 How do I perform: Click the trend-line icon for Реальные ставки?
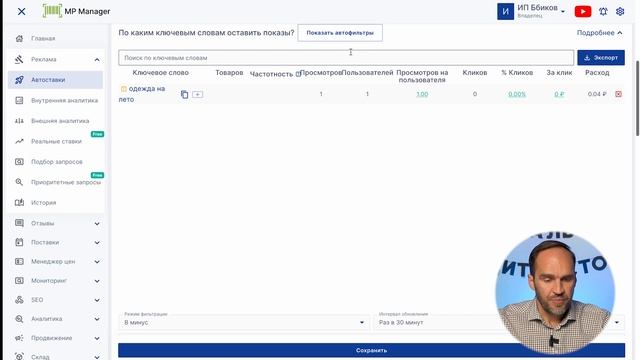click(19, 141)
